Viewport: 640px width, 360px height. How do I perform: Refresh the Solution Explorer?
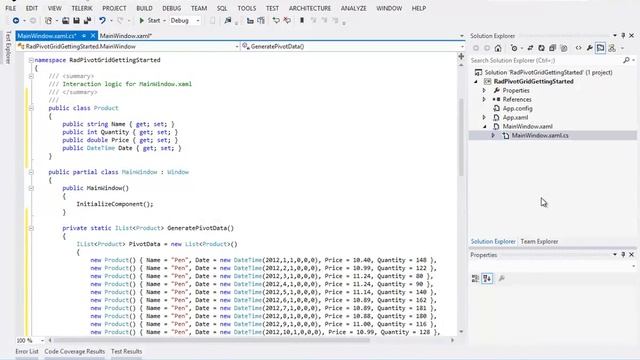coord(541,48)
